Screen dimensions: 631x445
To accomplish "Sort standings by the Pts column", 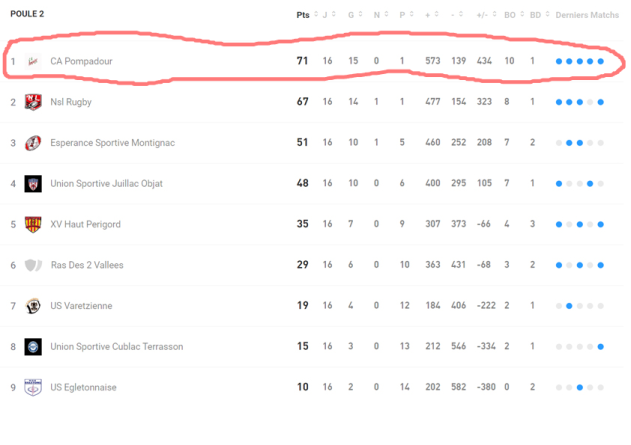I will [x=303, y=15].
